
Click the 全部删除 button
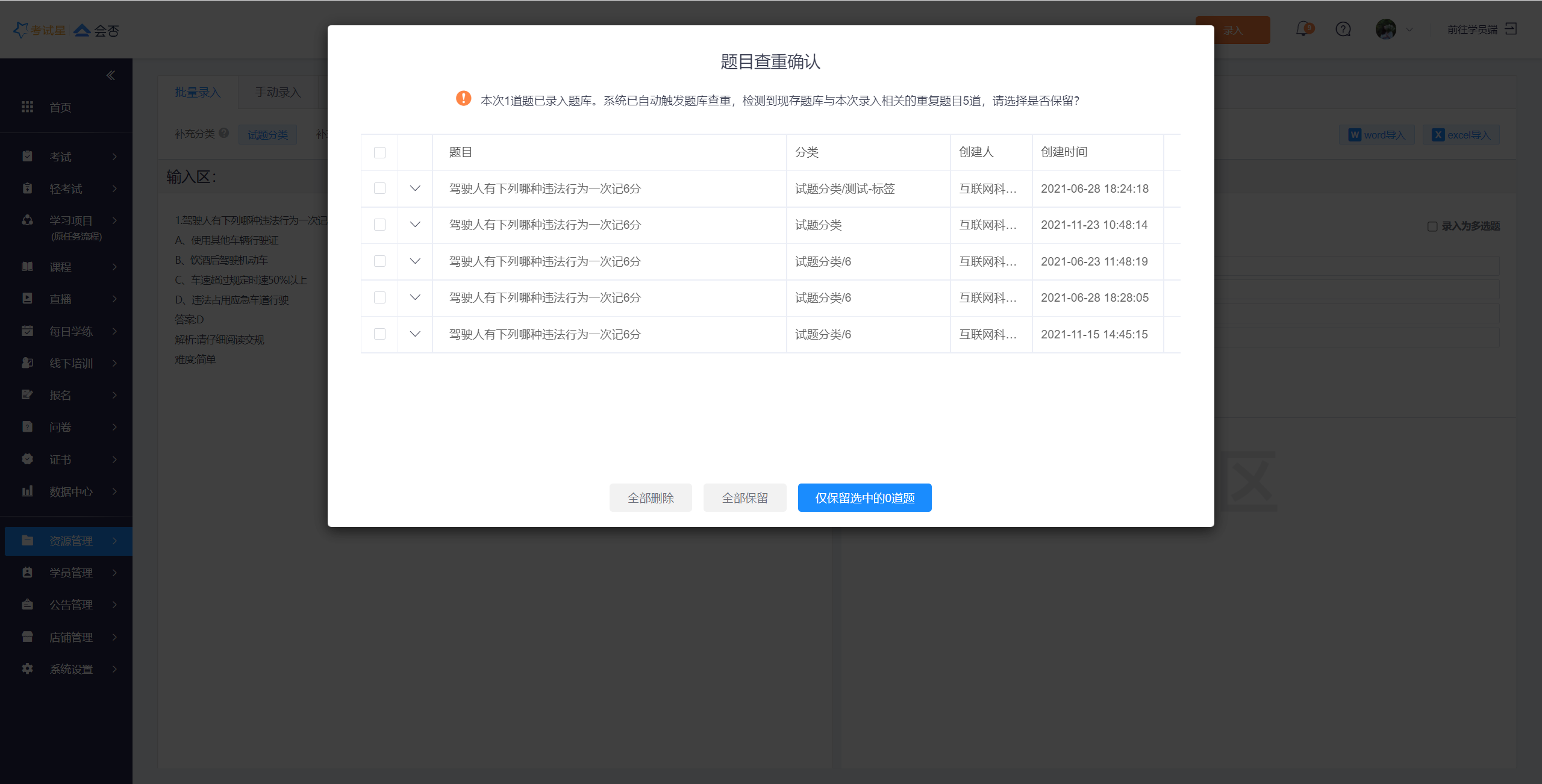tap(651, 498)
